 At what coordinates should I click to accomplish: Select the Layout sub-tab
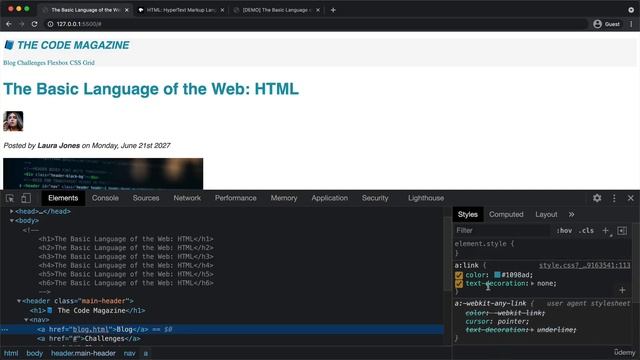[x=546, y=214]
